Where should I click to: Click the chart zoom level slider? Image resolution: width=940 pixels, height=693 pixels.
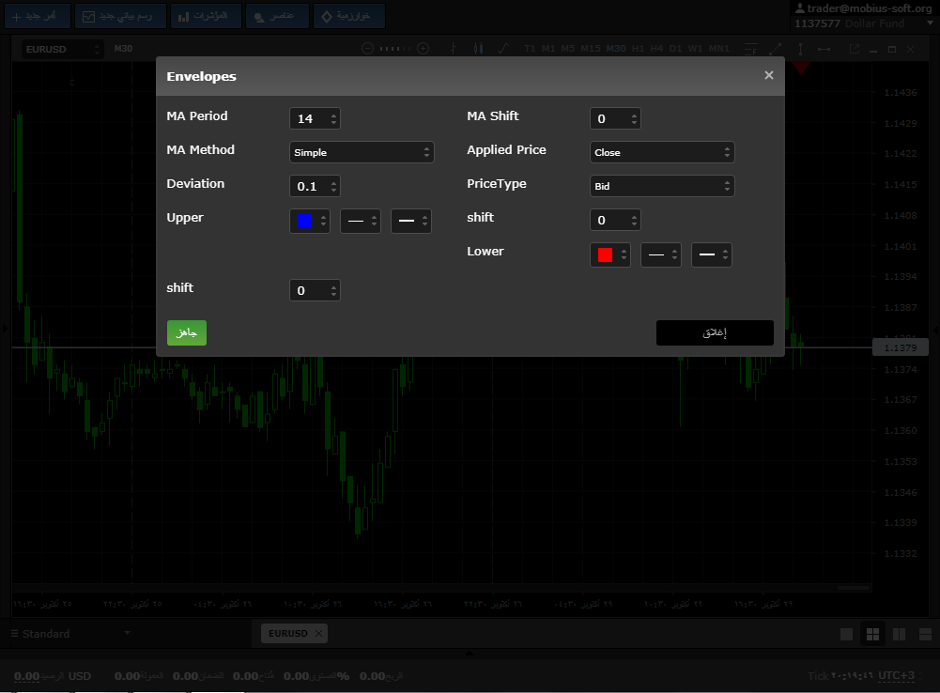tap(395, 49)
